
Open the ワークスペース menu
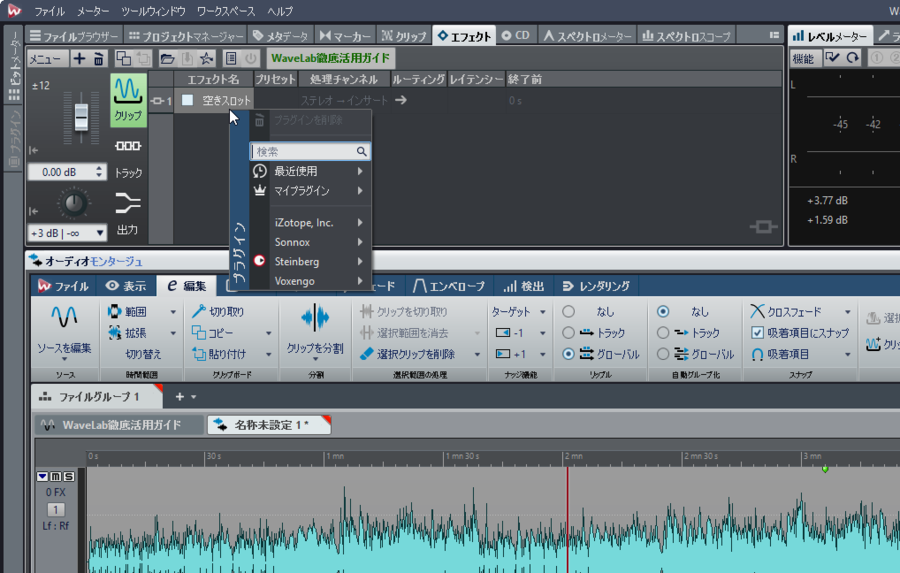(x=226, y=11)
